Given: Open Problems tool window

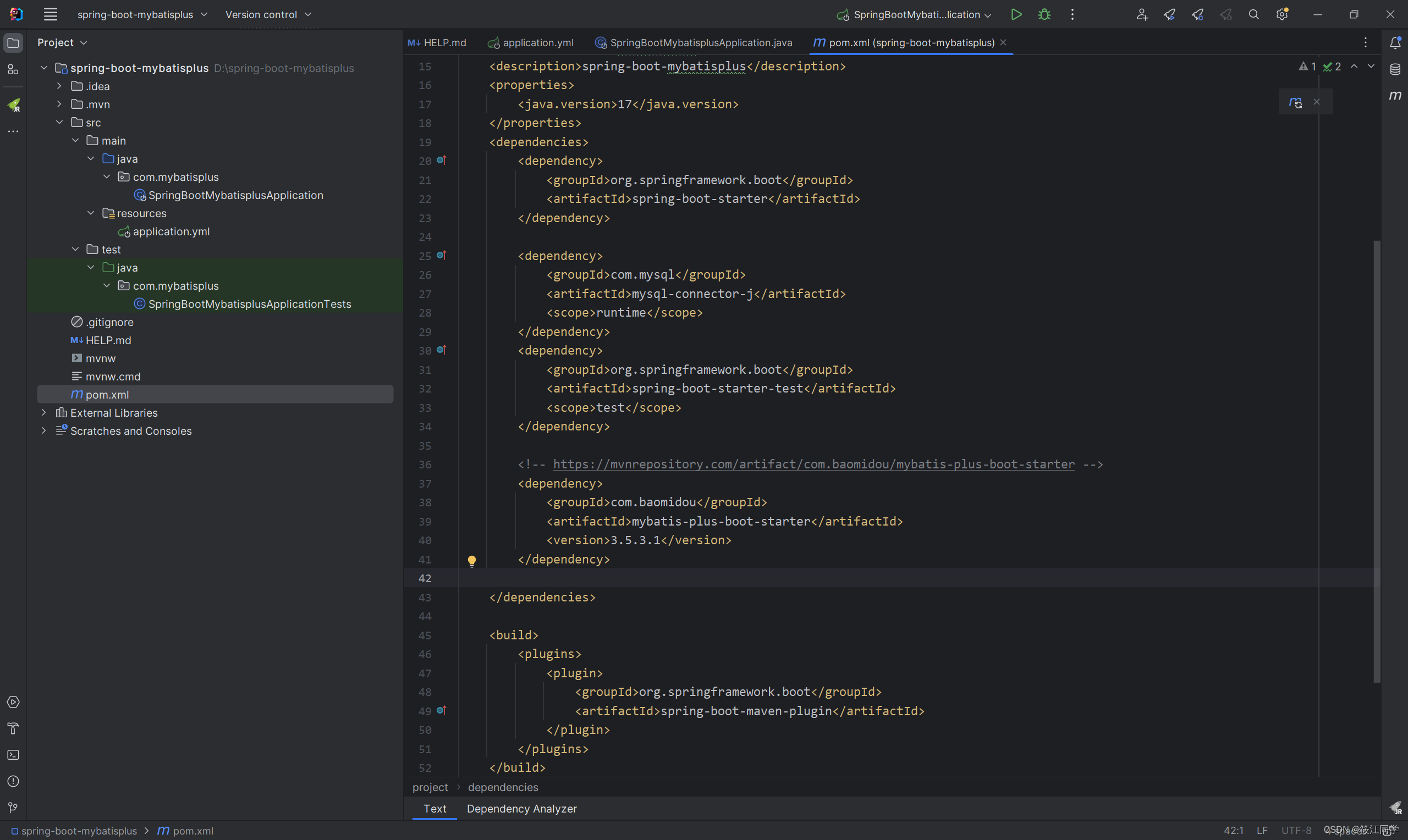Looking at the screenshot, I should (13, 781).
